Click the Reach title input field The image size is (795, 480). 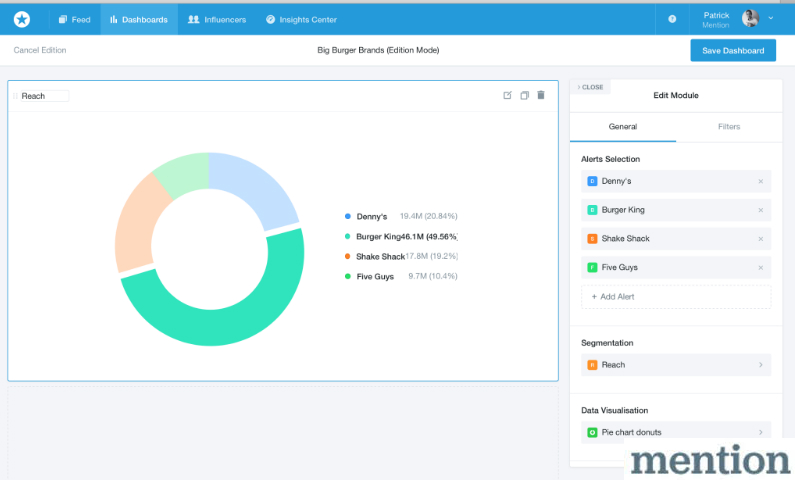pyautogui.click(x=43, y=96)
